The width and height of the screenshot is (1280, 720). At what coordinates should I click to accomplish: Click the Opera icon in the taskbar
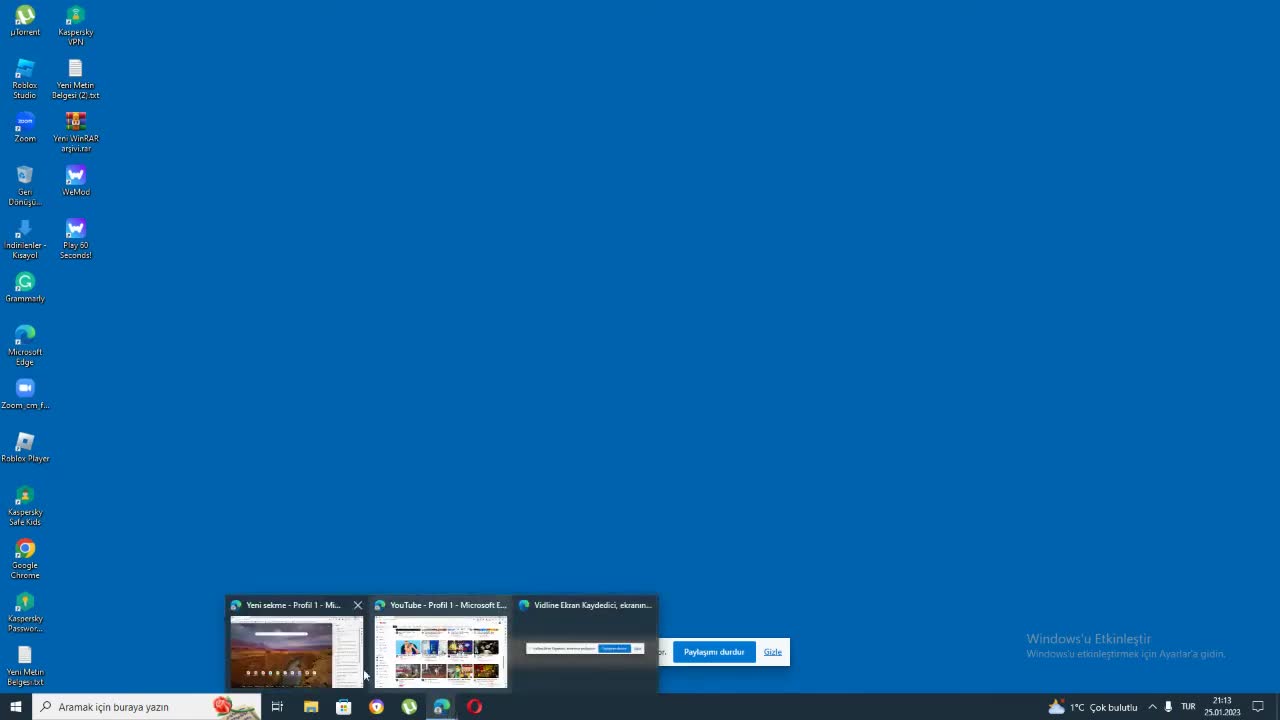click(x=474, y=707)
